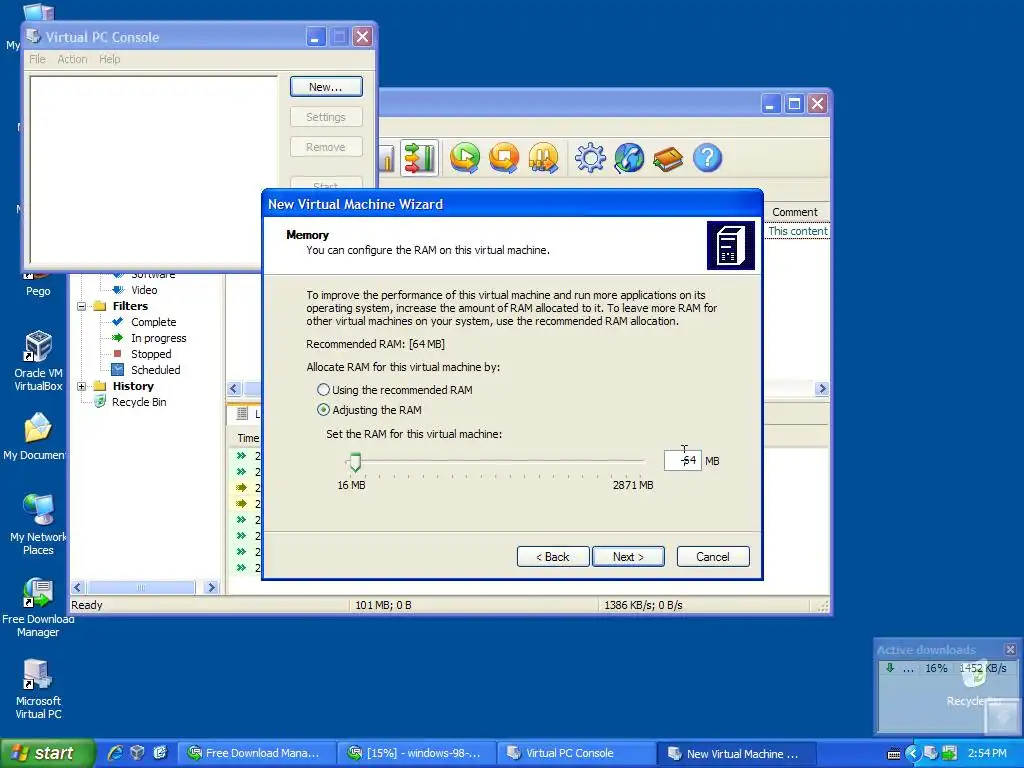Click the taskbar clock 2:54 PM
Image resolution: width=1024 pixels, height=768 pixels.
[987, 753]
